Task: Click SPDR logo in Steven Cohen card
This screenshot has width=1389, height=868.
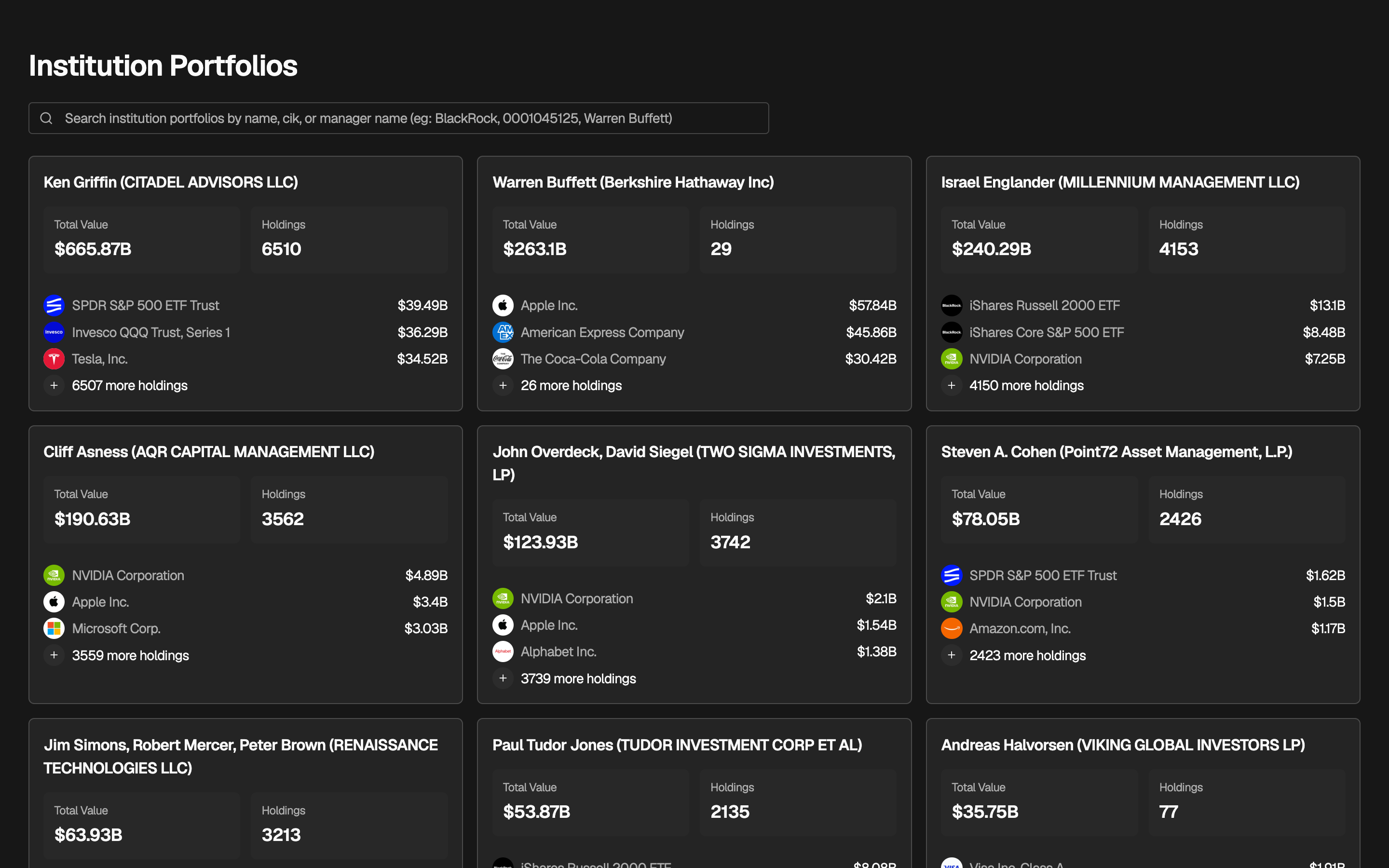Action: (x=952, y=575)
